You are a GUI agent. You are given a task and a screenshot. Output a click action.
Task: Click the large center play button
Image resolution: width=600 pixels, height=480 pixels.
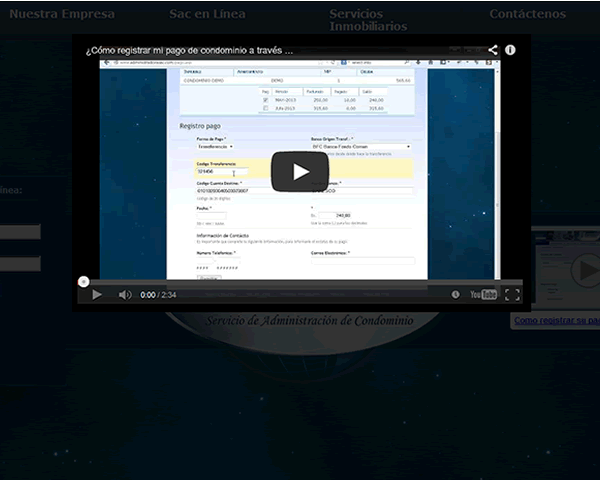(x=300, y=171)
